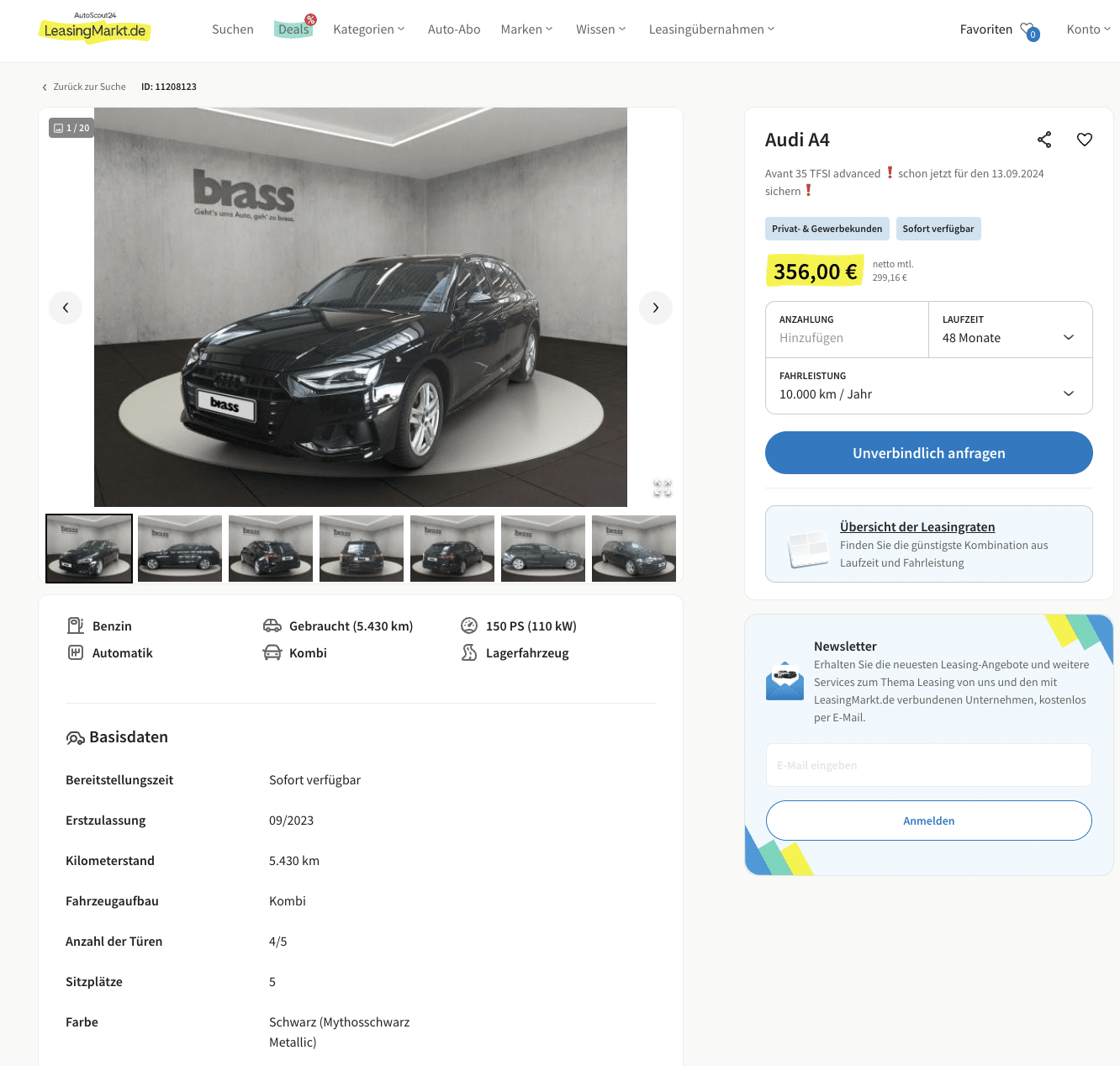1120x1066 pixels.
Task: Add Audi A4 to favorites with heart icon
Action: pos(1085,140)
